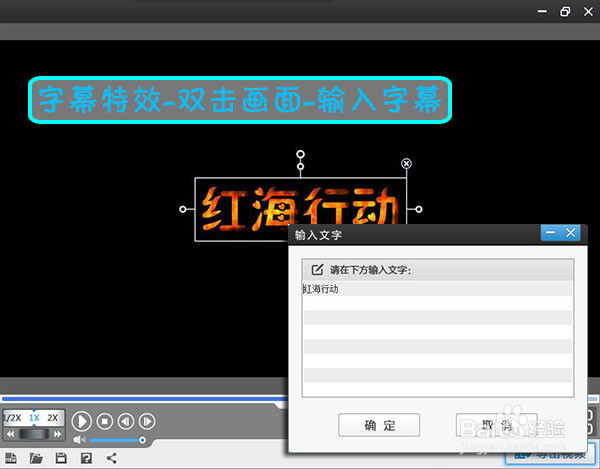Click into the text field containing 红海行动
This screenshot has width=600, height=469.
point(438,339)
